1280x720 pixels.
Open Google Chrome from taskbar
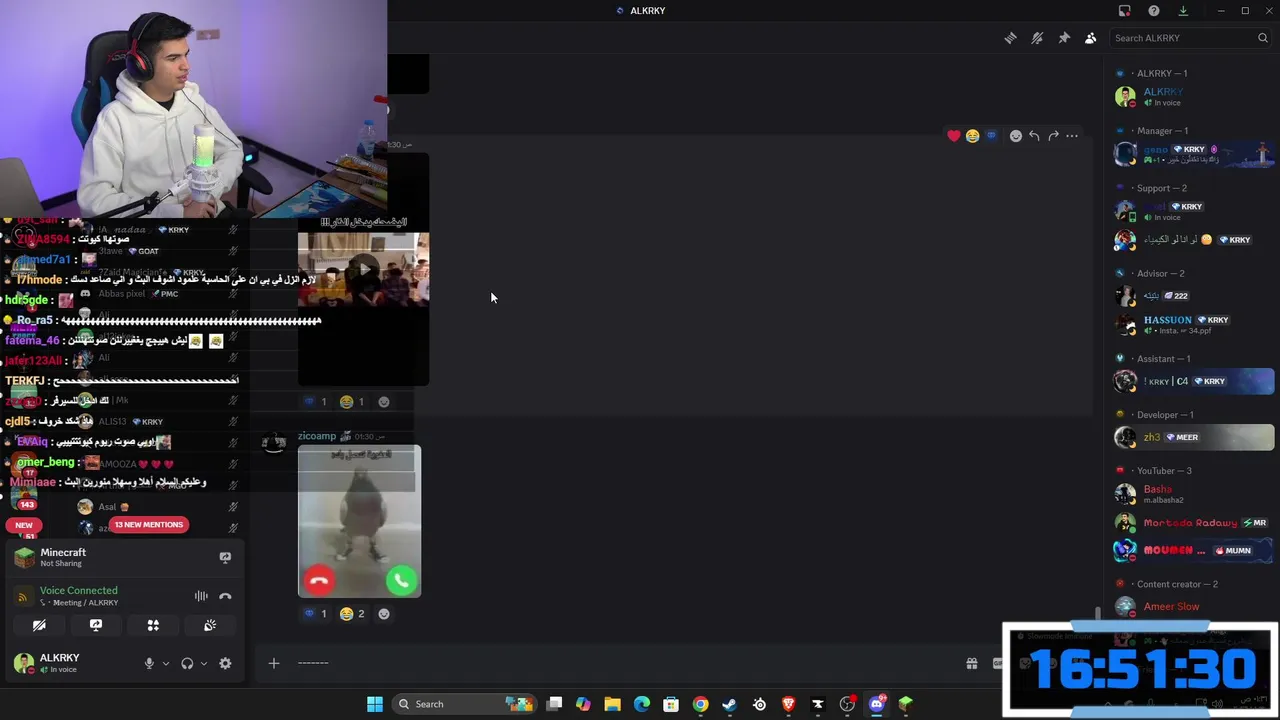700,704
